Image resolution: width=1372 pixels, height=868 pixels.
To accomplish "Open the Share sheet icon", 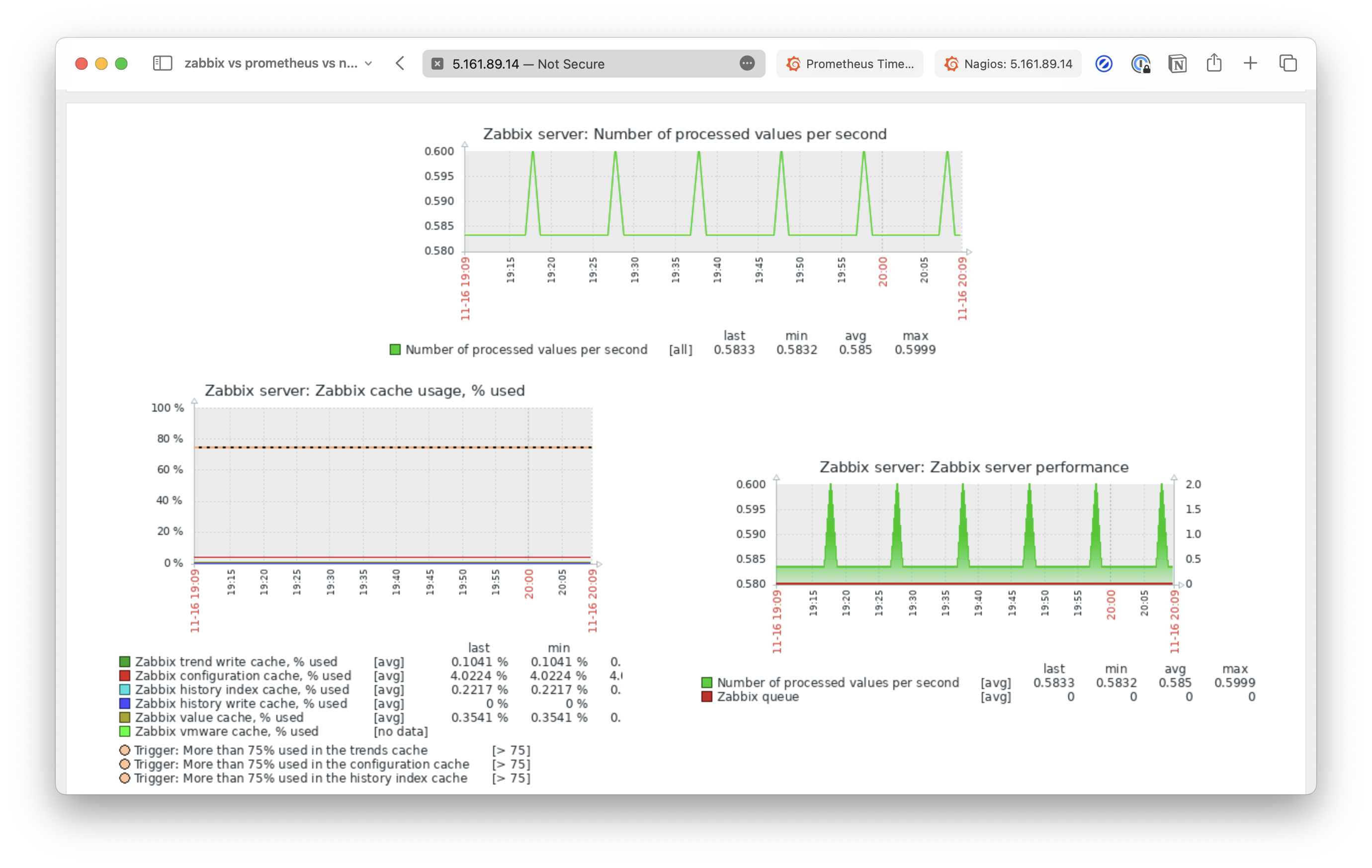I will [1214, 63].
